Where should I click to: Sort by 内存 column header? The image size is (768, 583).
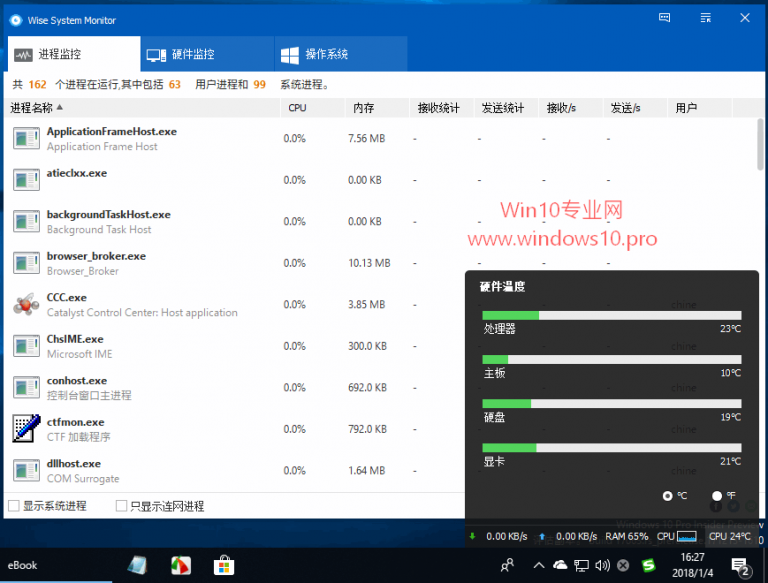click(x=377, y=108)
